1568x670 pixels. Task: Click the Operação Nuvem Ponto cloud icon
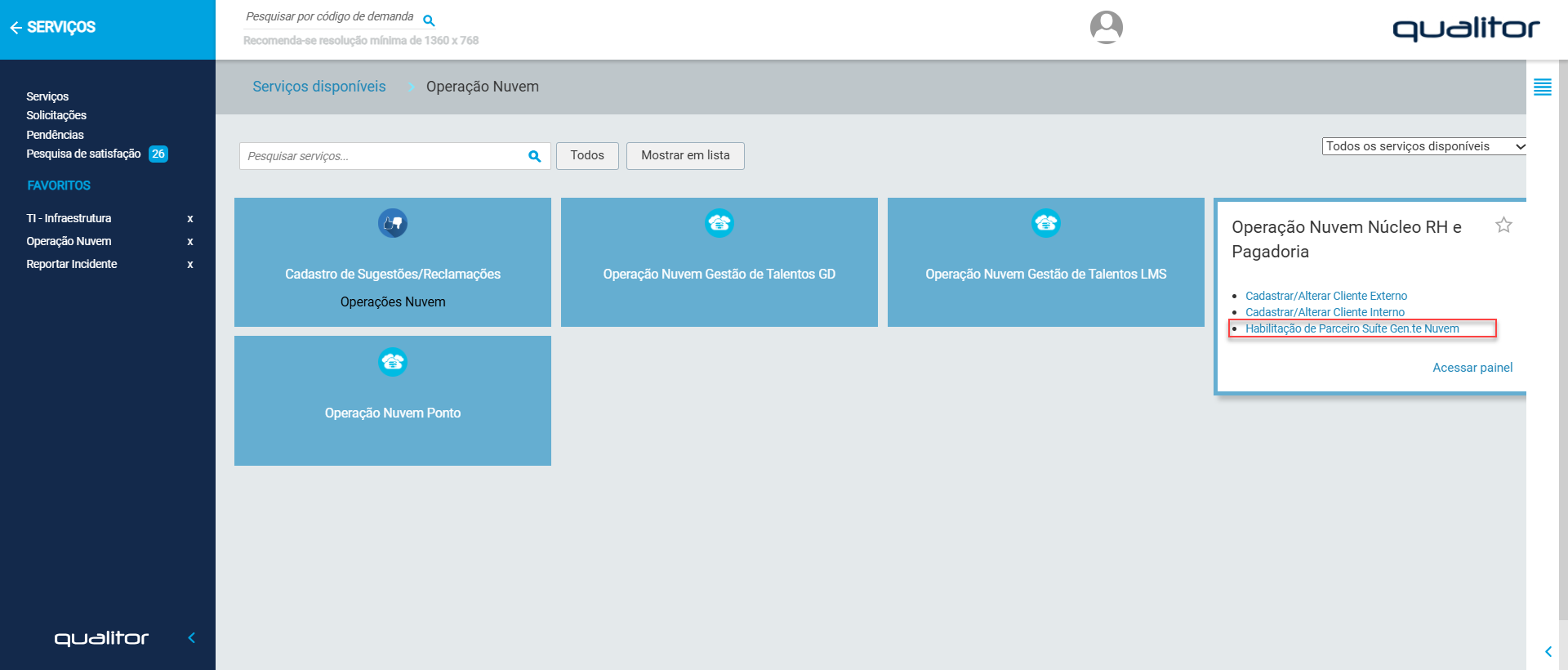[x=393, y=362]
